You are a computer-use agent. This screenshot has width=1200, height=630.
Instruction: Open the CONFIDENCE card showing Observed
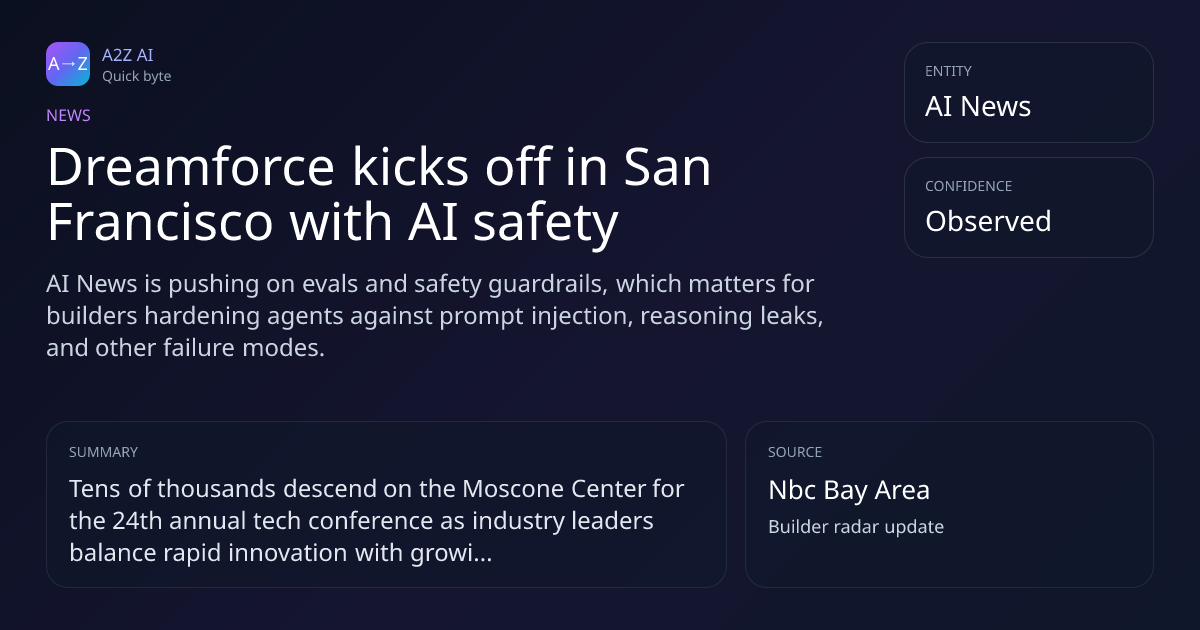pos(1029,207)
